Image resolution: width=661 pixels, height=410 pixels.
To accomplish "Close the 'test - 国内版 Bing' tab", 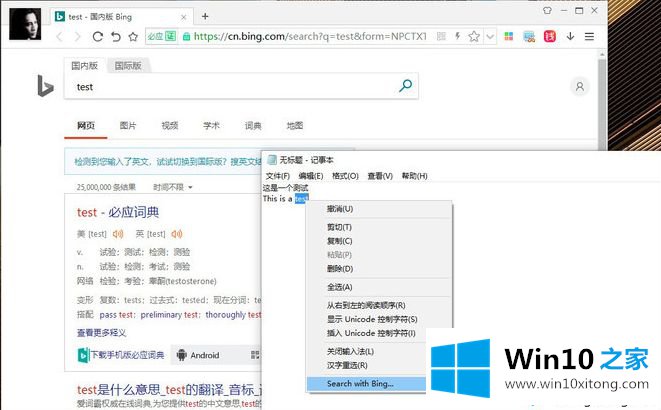I will pyautogui.click(x=184, y=17).
